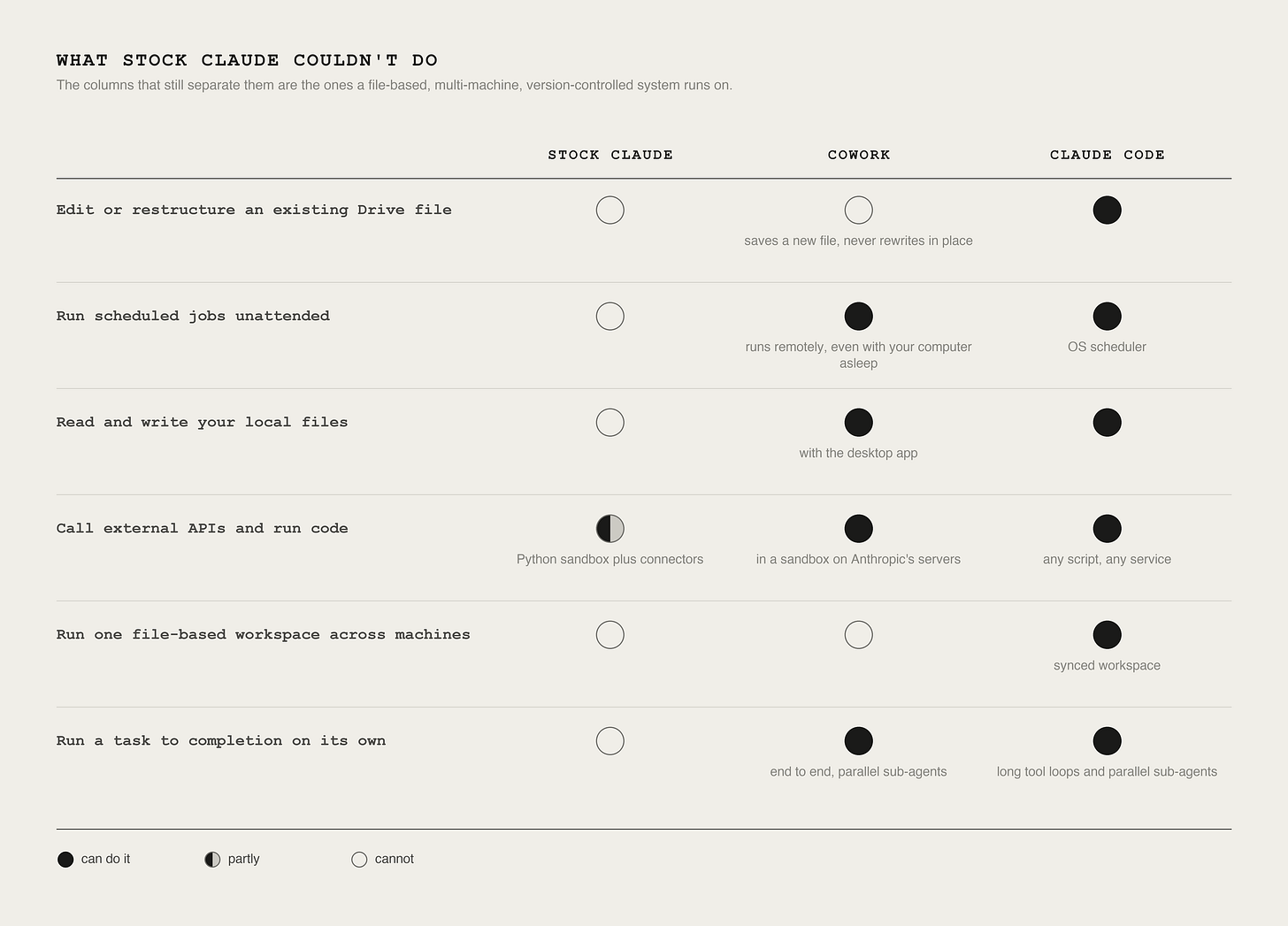This screenshot has height=926, width=1288.
Task: Select the Stock Claude column header
Action: [x=610, y=155]
